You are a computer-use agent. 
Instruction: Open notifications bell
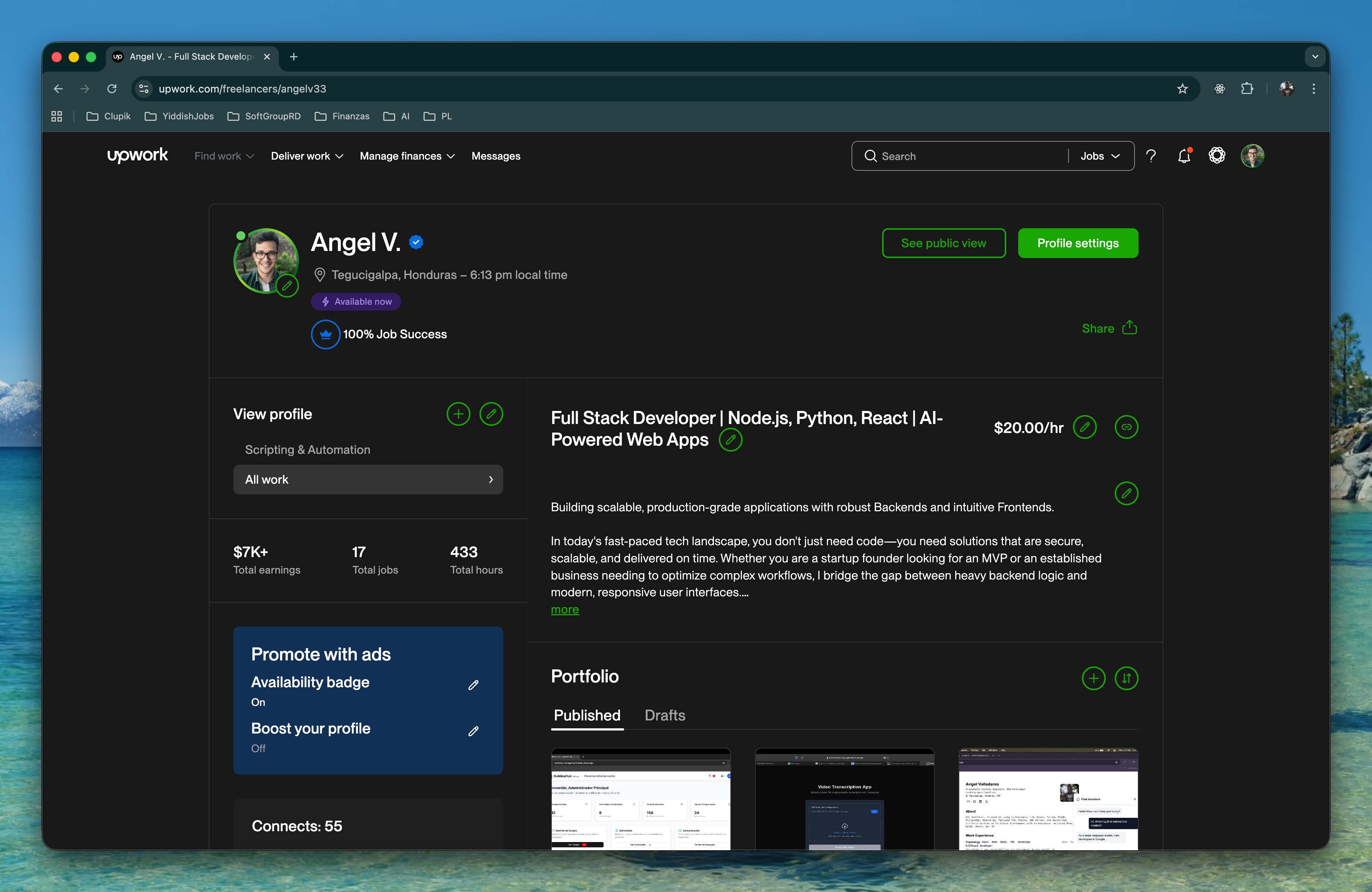1184,156
